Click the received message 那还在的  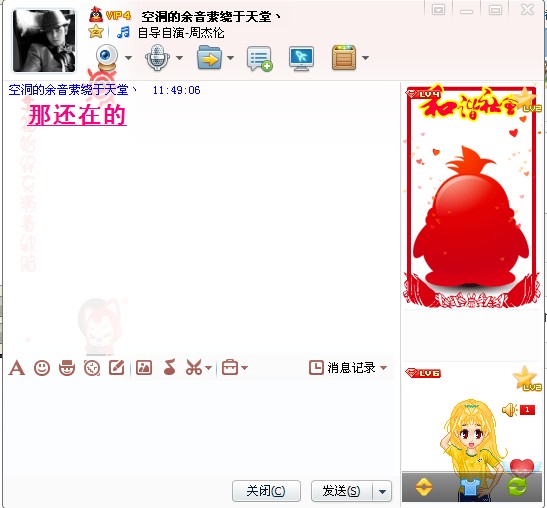click(77, 115)
